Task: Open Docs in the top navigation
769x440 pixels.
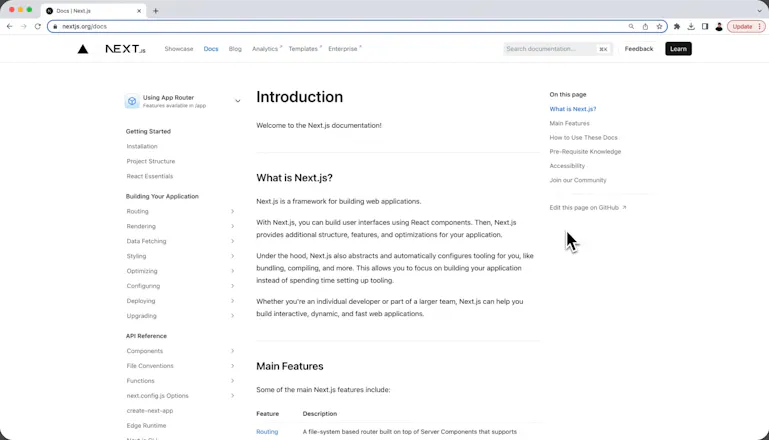Action: point(211,49)
